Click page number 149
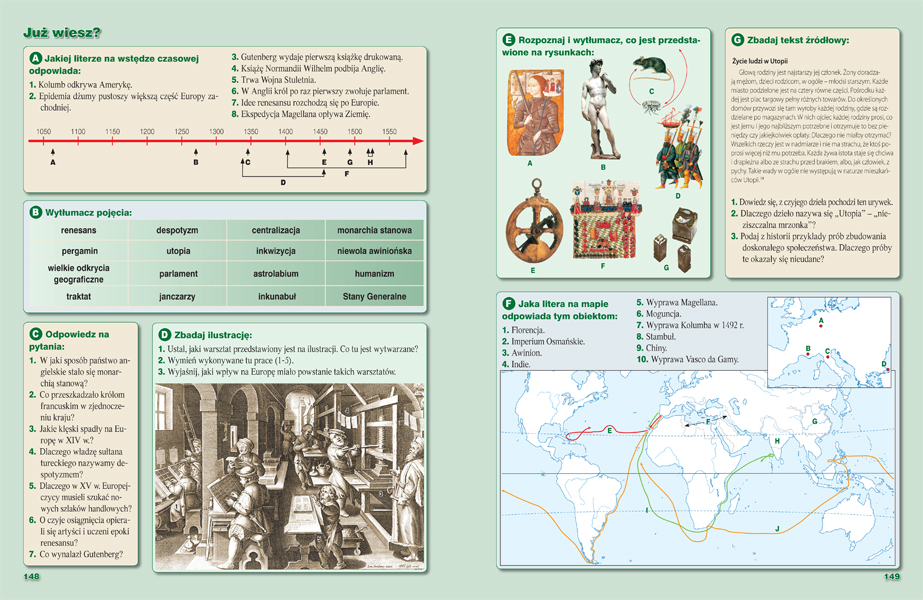 pos(892,576)
